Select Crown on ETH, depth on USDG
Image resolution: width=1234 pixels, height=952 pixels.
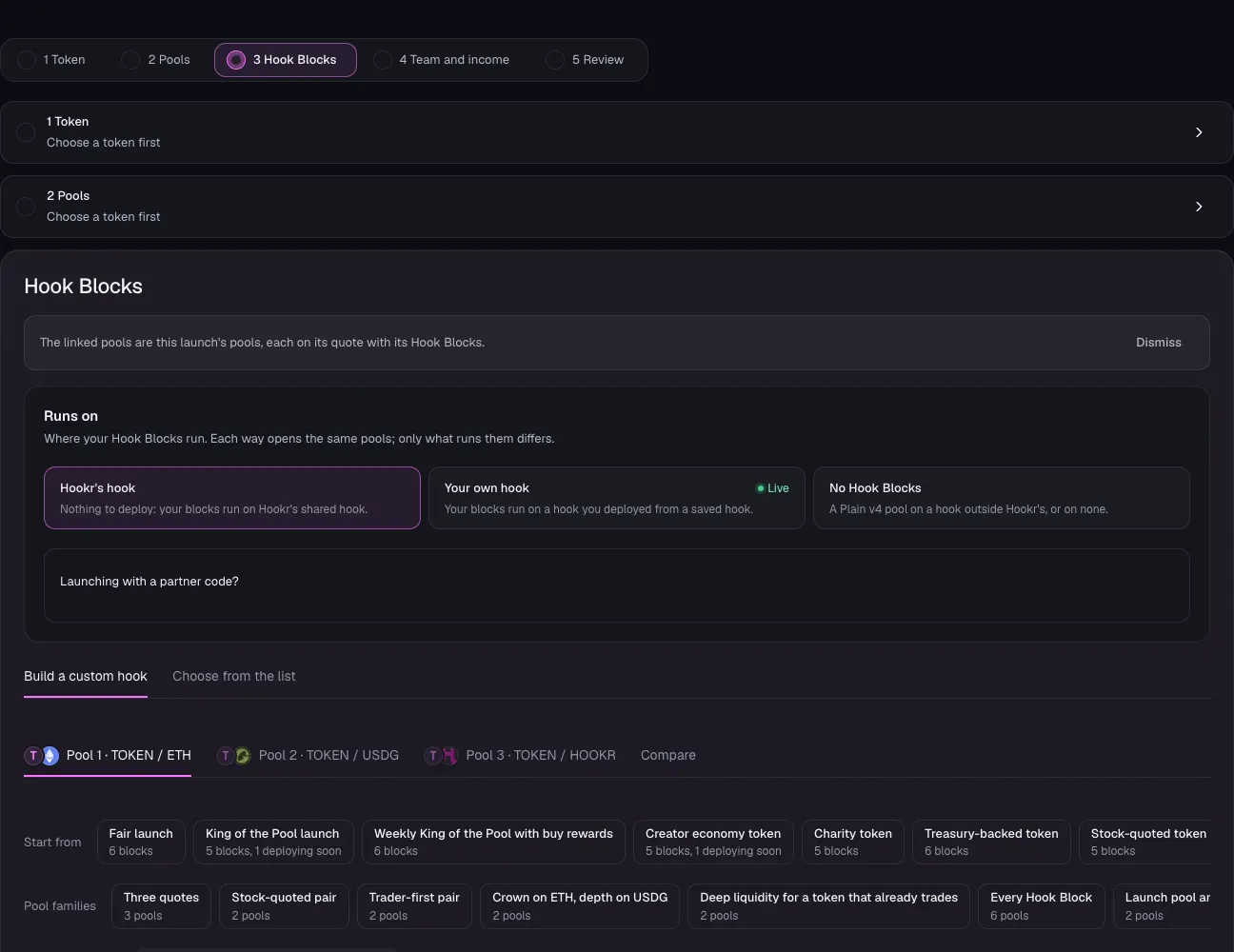580,906
